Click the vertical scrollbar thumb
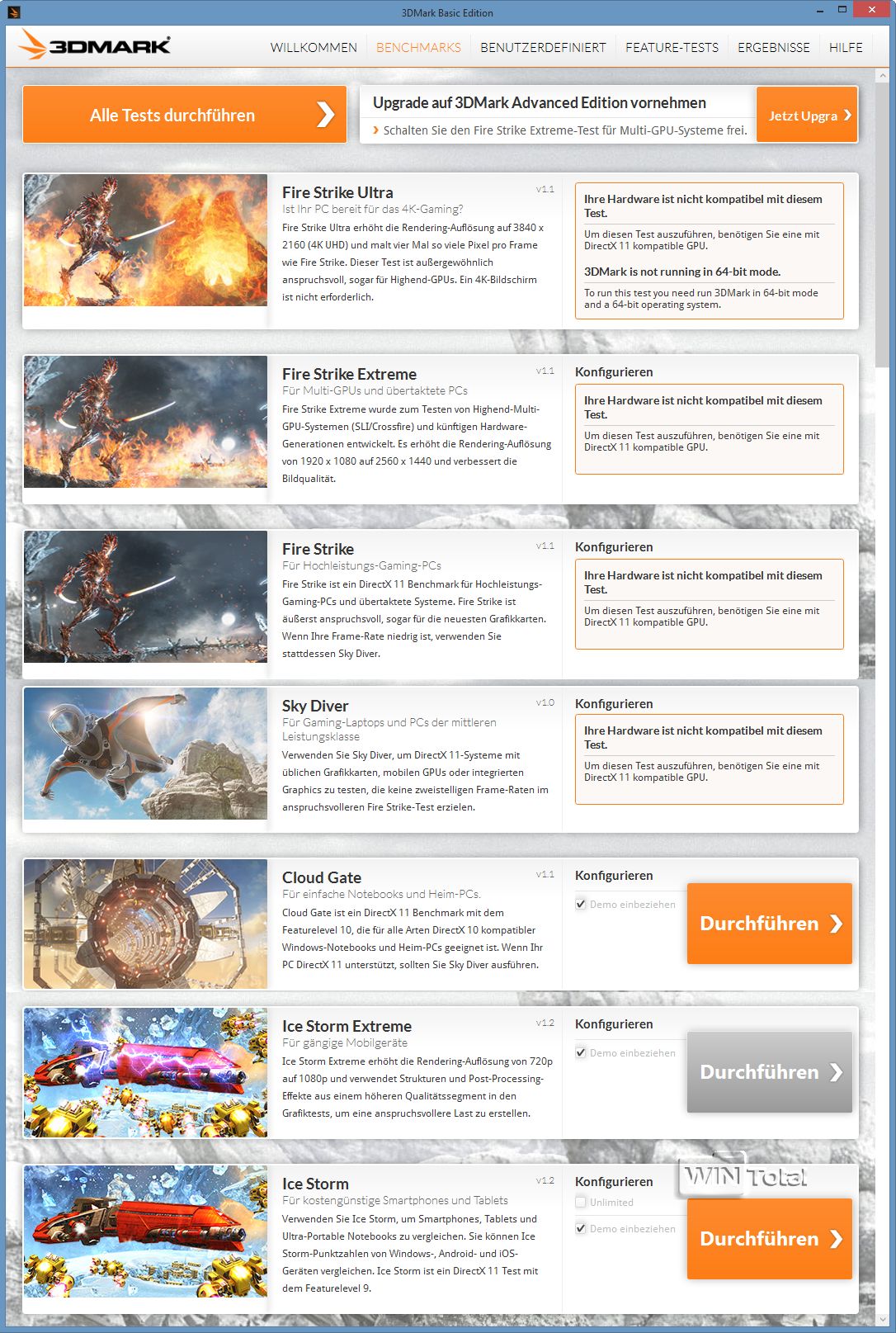Screen dimensions: 896x1333 pyautogui.click(x=882, y=225)
